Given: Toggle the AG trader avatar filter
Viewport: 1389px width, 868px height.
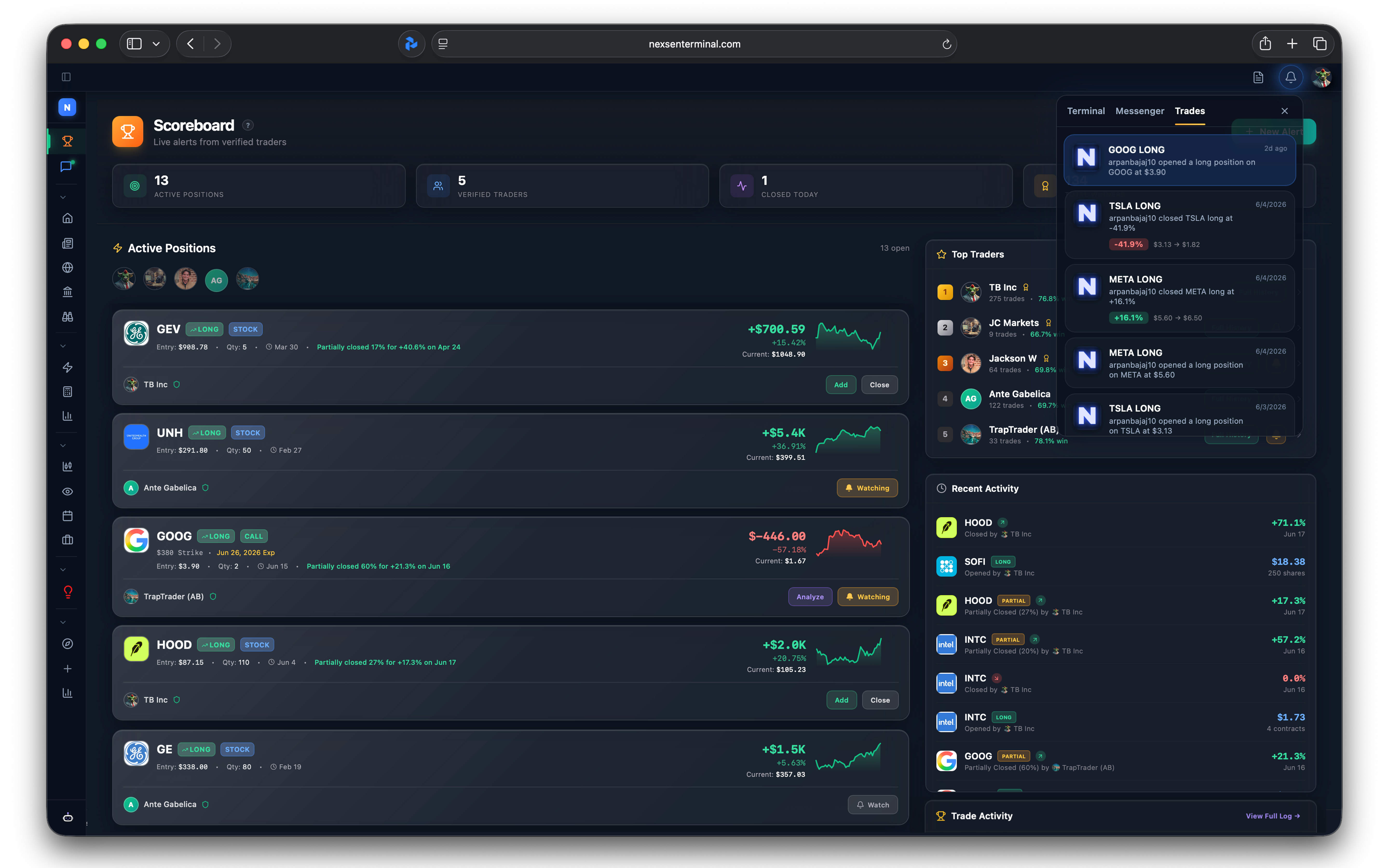Looking at the screenshot, I should click(216, 281).
